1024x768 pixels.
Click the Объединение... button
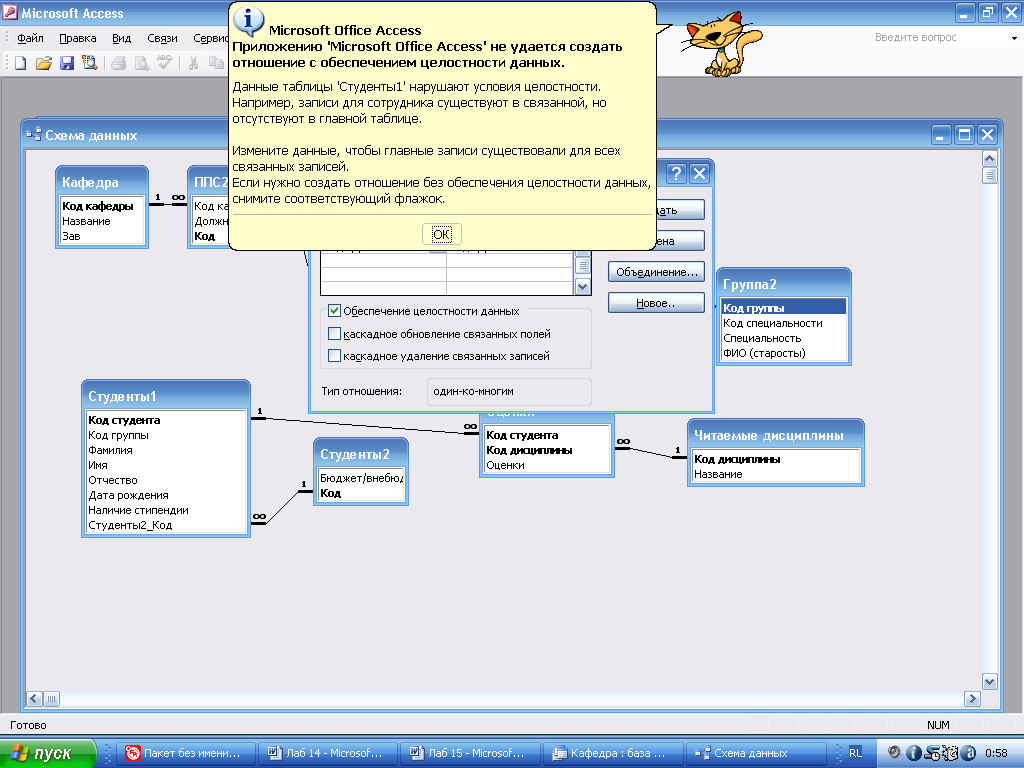click(656, 272)
